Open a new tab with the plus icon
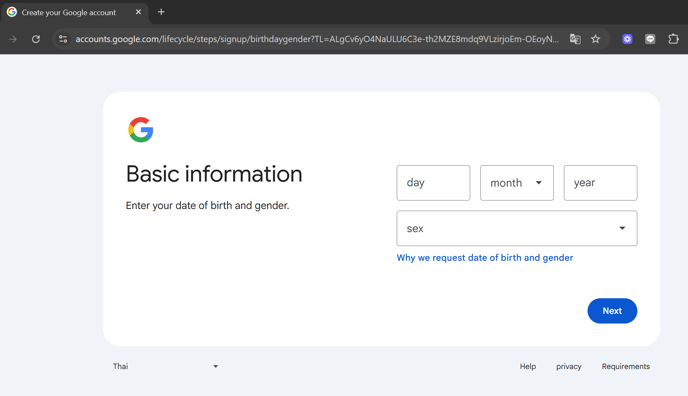This screenshot has width=688, height=396. tap(161, 12)
